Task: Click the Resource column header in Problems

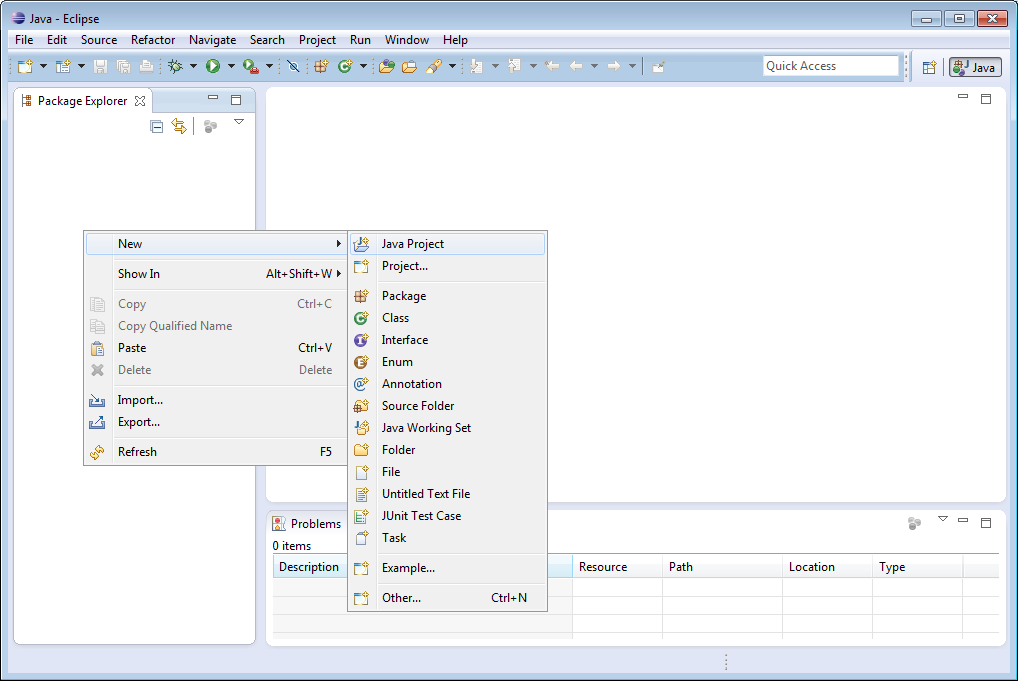Action: point(617,566)
